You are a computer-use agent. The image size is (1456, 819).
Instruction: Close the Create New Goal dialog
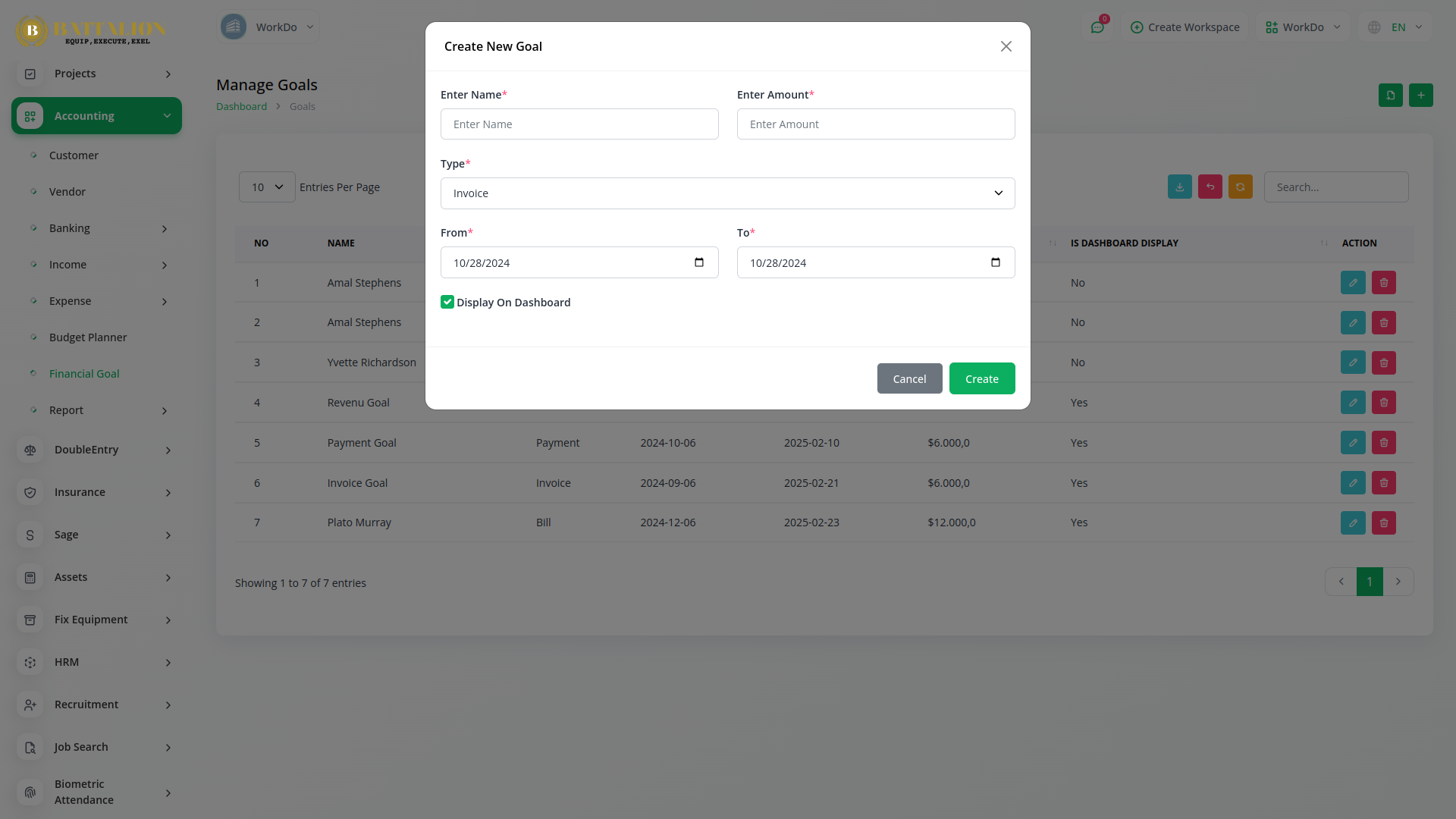point(1006,46)
